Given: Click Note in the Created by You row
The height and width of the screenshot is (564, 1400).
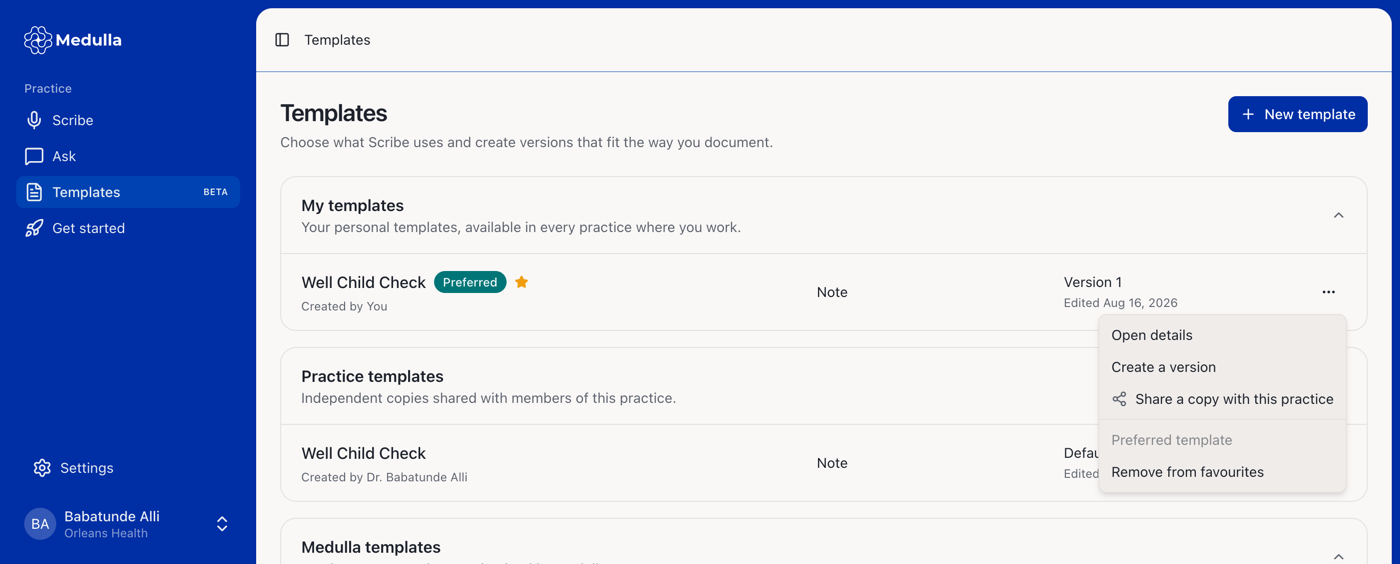Looking at the screenshot, I should click(832, 292).
